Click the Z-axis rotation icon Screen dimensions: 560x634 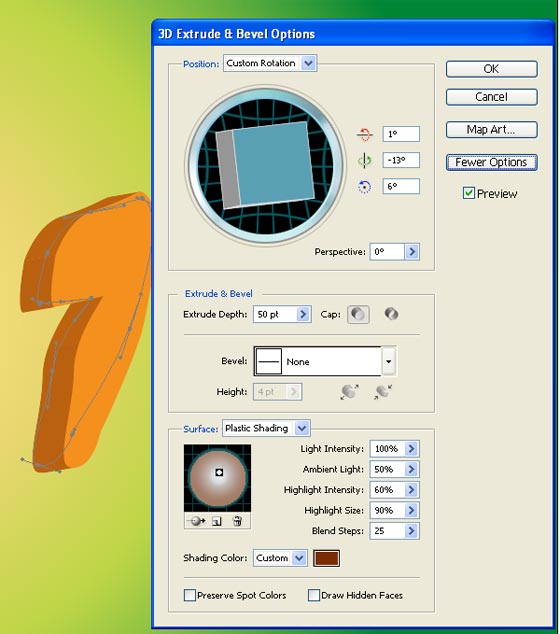pyautogui.click(x=365, y=186)
